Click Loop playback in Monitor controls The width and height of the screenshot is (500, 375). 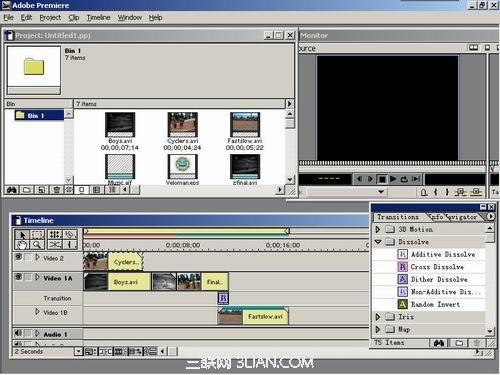click(x=404, y=179)
